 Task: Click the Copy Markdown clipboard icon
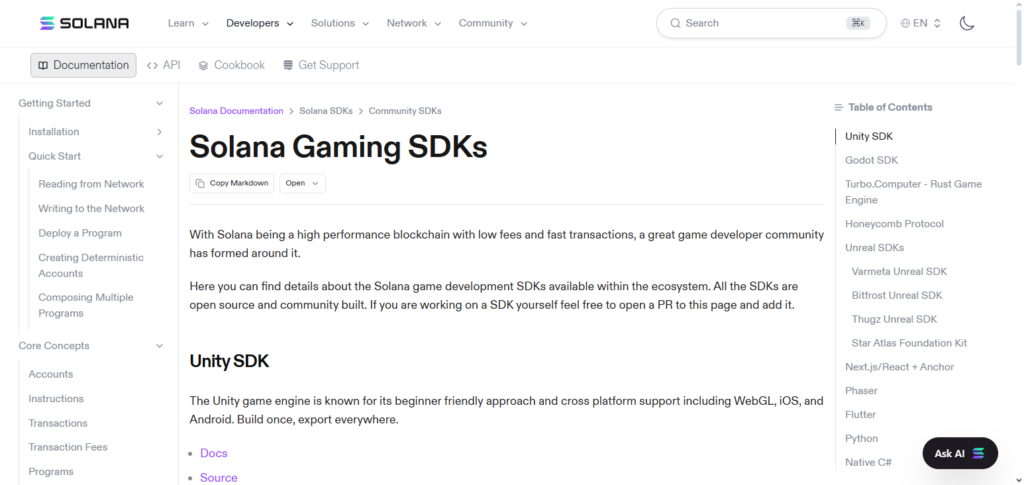(200, 183)
